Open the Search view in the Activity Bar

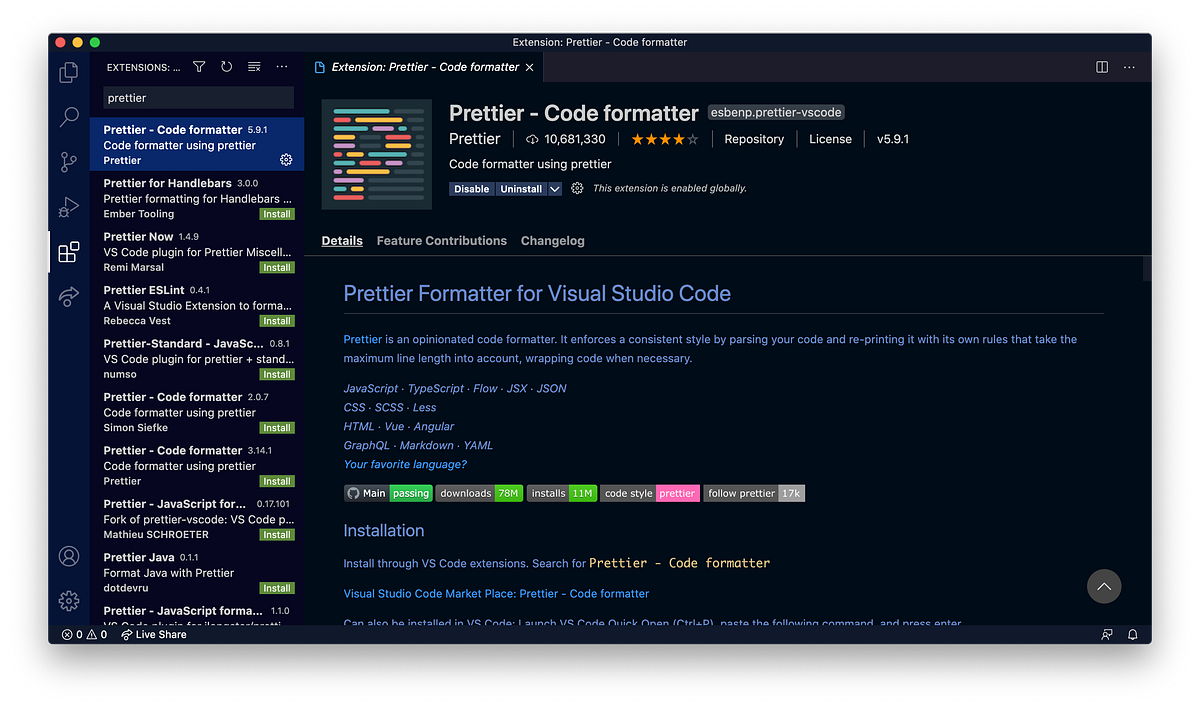[69, 117]
